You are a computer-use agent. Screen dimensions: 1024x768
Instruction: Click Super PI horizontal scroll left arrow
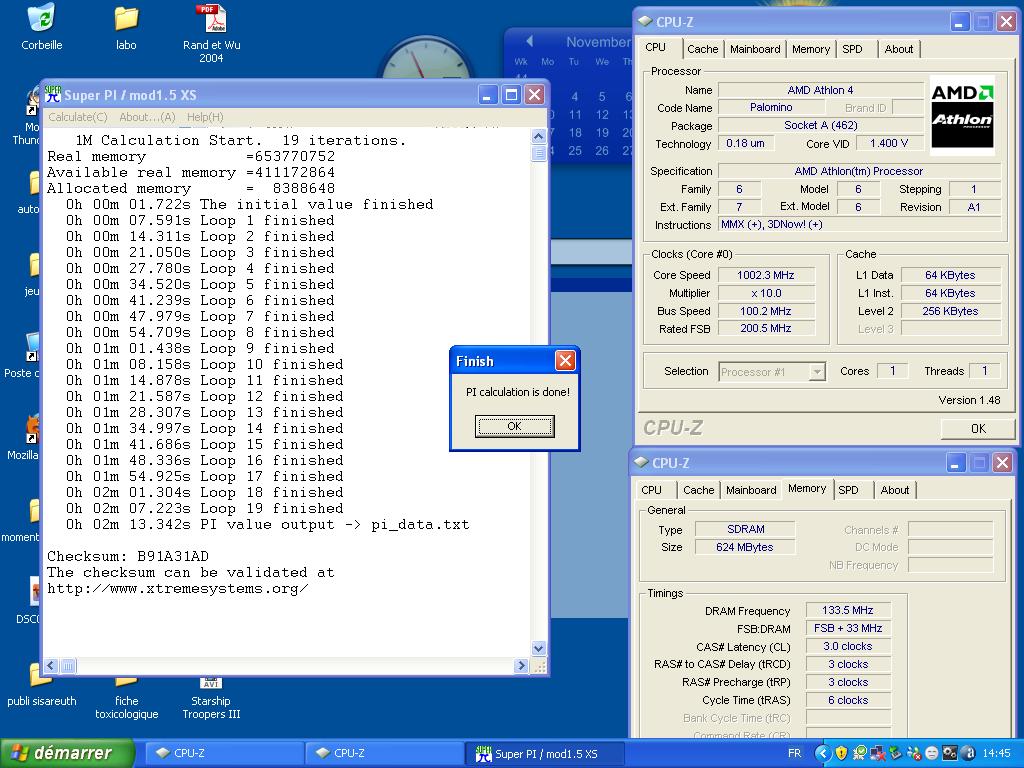tap(51, 665)
